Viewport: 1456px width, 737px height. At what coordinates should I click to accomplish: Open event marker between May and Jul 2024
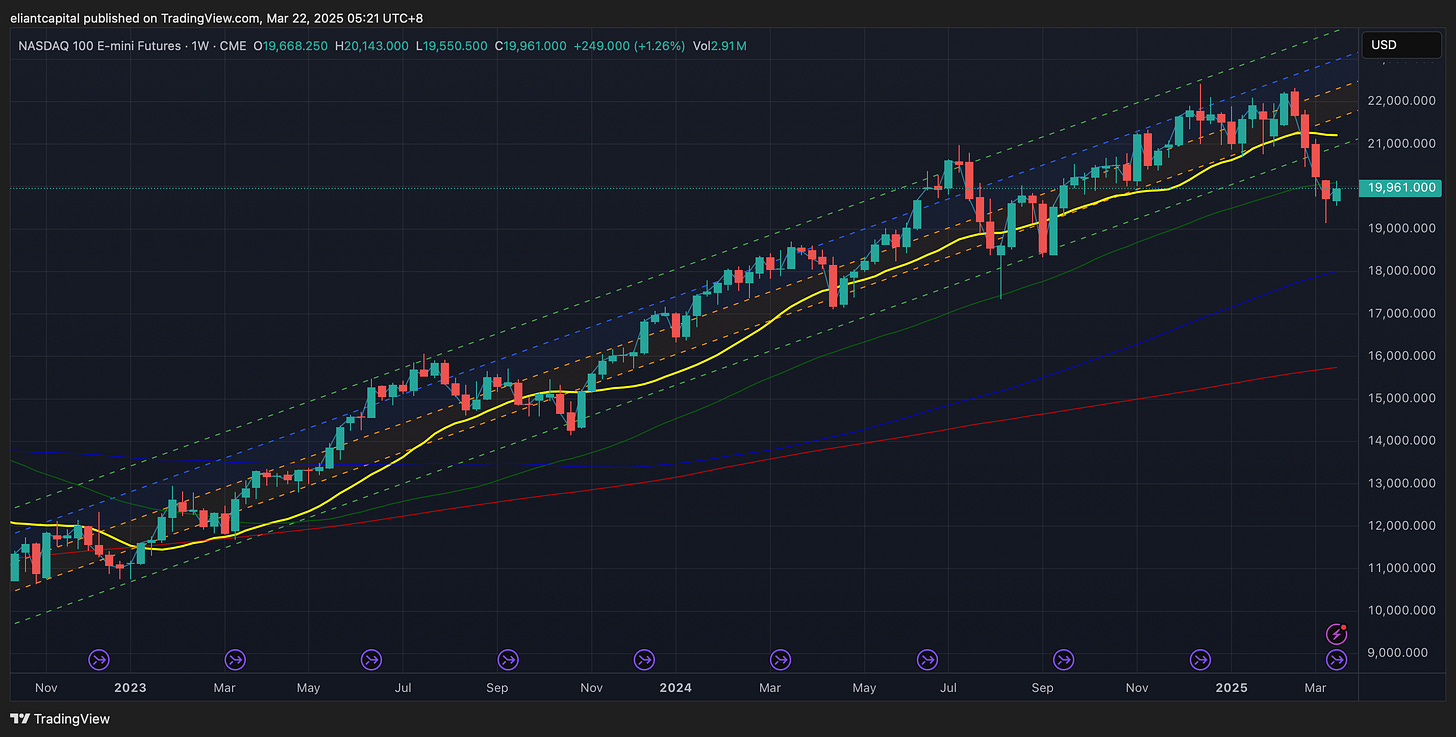point(928,660)
